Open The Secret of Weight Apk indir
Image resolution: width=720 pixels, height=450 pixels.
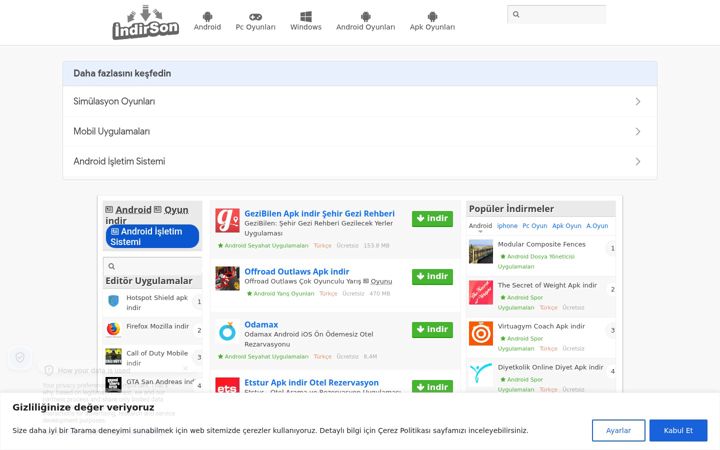[547, 285]
